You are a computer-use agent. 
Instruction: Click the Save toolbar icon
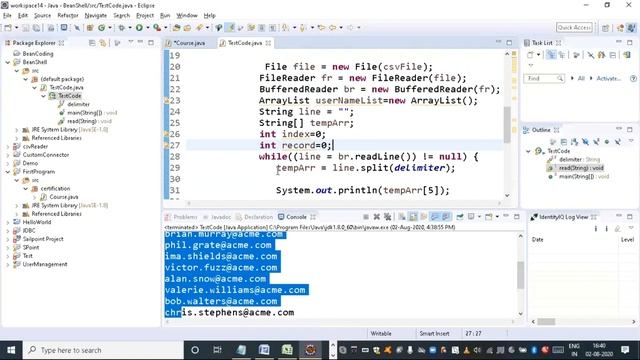point(26,28)
